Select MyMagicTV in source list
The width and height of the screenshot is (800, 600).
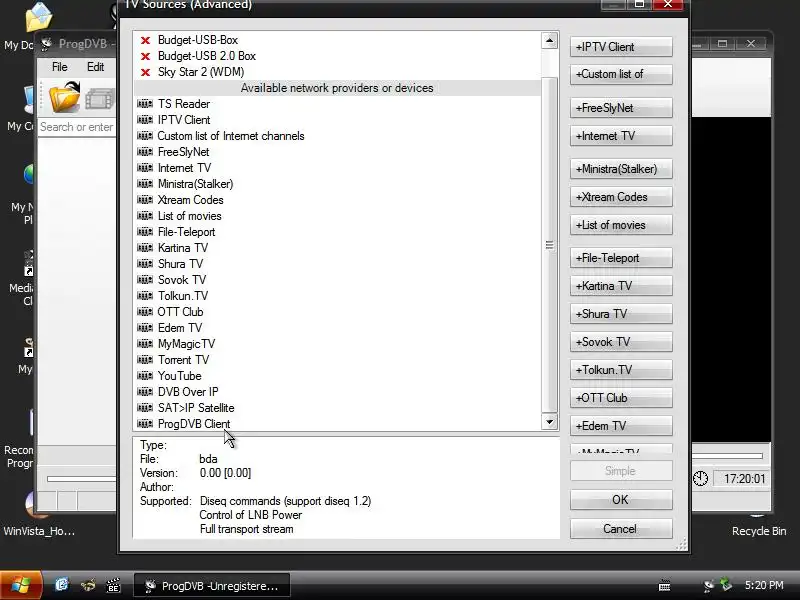pyautogui.click(x=186, y=344)
